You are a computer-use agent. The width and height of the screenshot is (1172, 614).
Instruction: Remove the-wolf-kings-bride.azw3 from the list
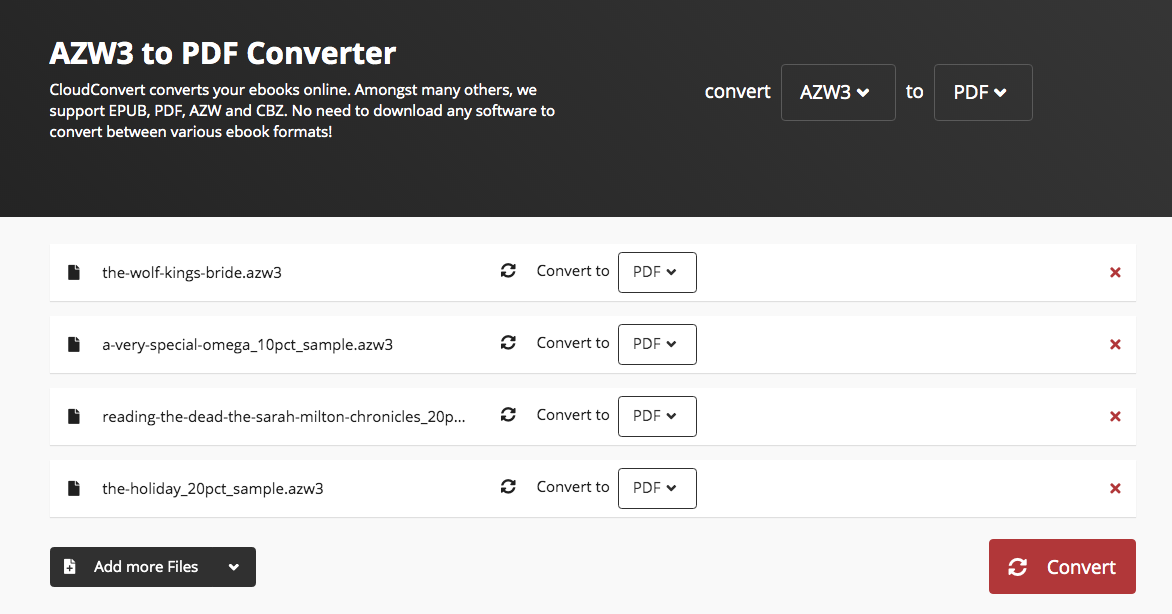[x=1115, y=271]
